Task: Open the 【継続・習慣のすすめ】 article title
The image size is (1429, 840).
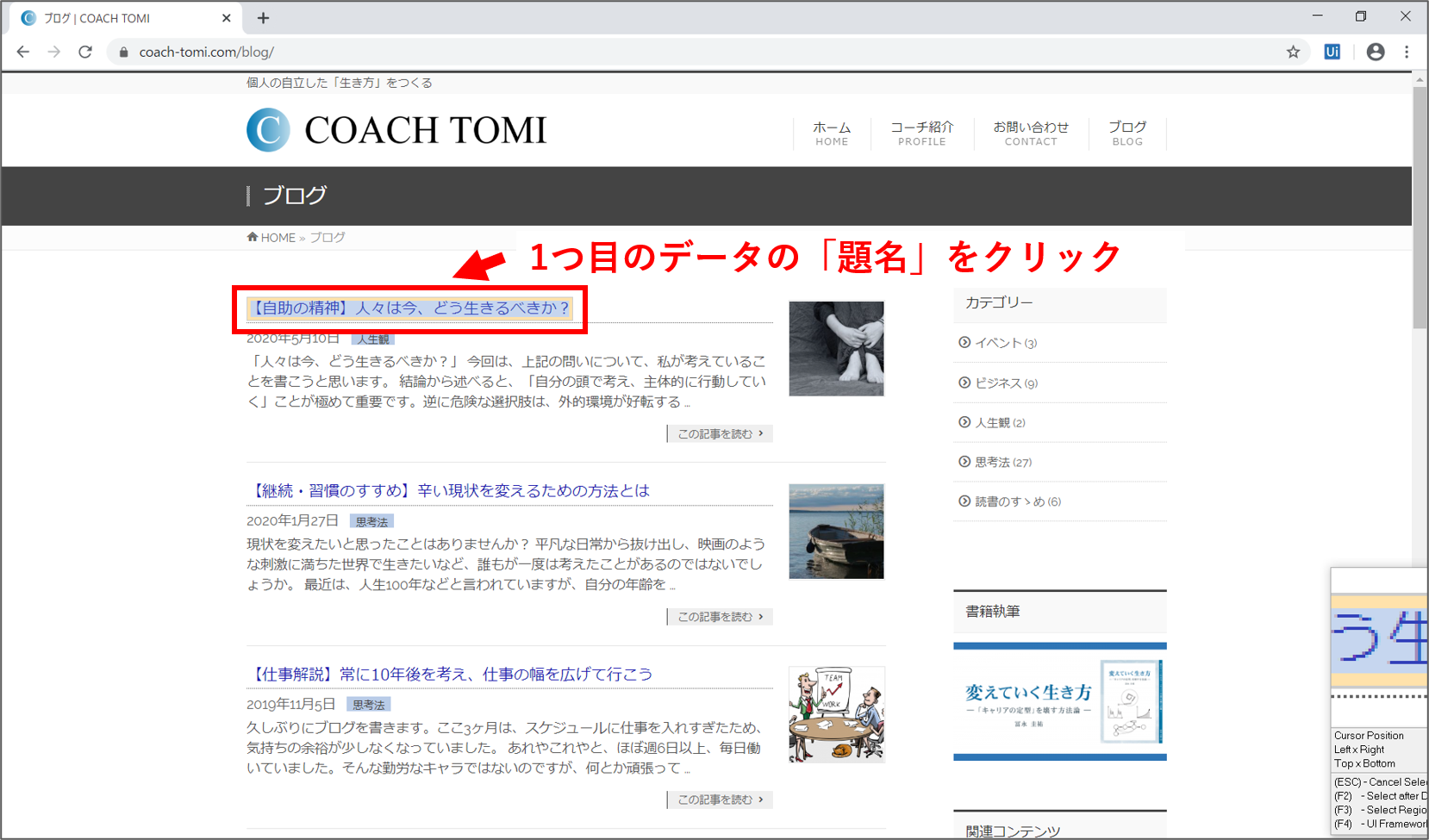Action: coord(448,491)
